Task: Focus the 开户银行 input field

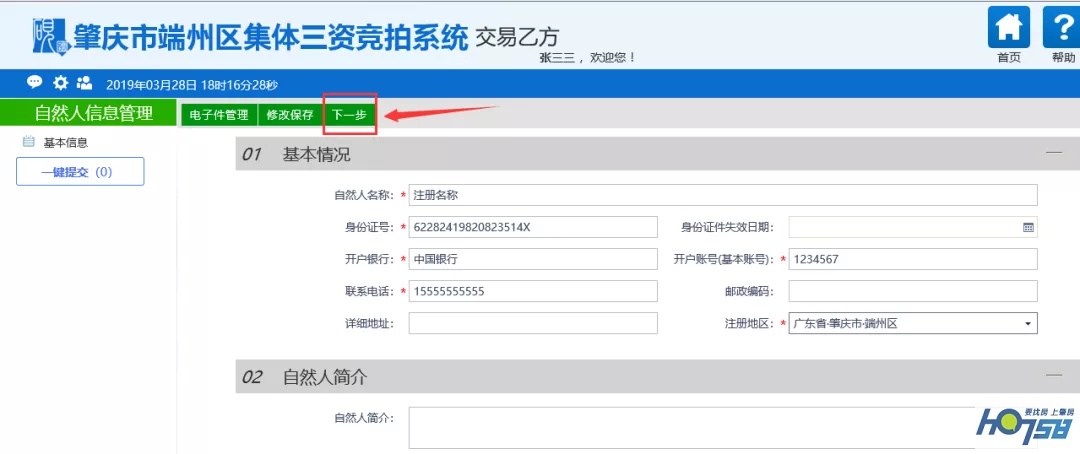Action: pos(533,259)
